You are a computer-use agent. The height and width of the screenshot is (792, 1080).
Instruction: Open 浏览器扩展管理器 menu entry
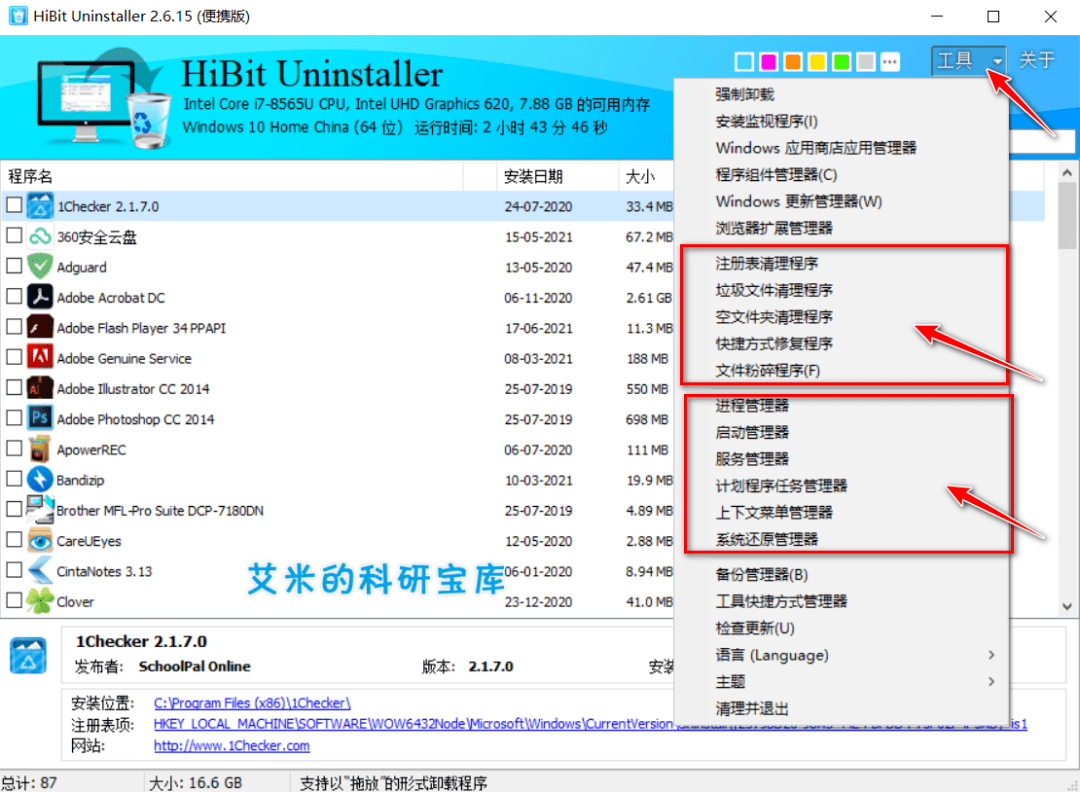tap(842, 228)
